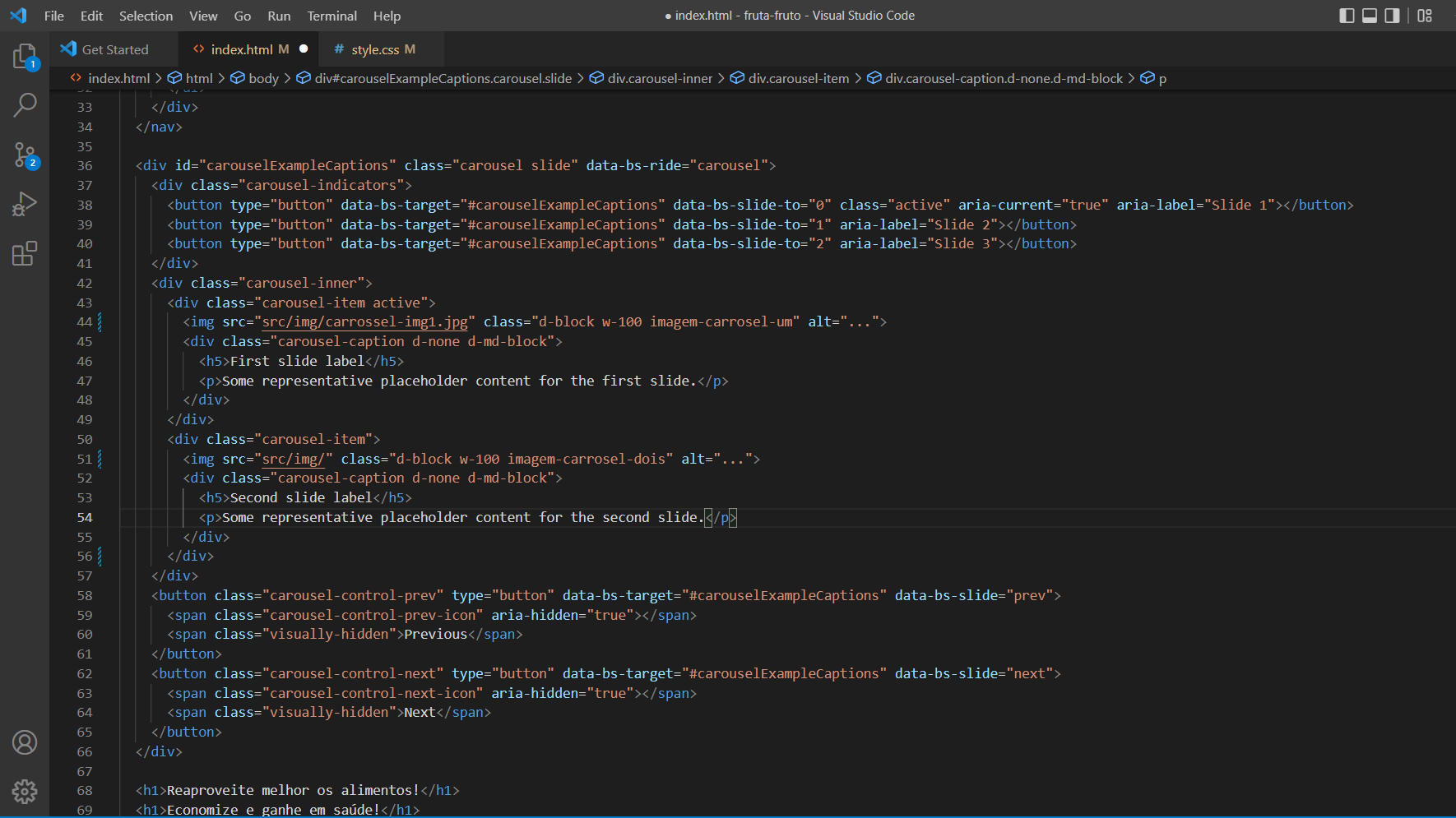1456x818 pixels.
Task: Click text 'Second slide label'
Action: tap(301, 497)
